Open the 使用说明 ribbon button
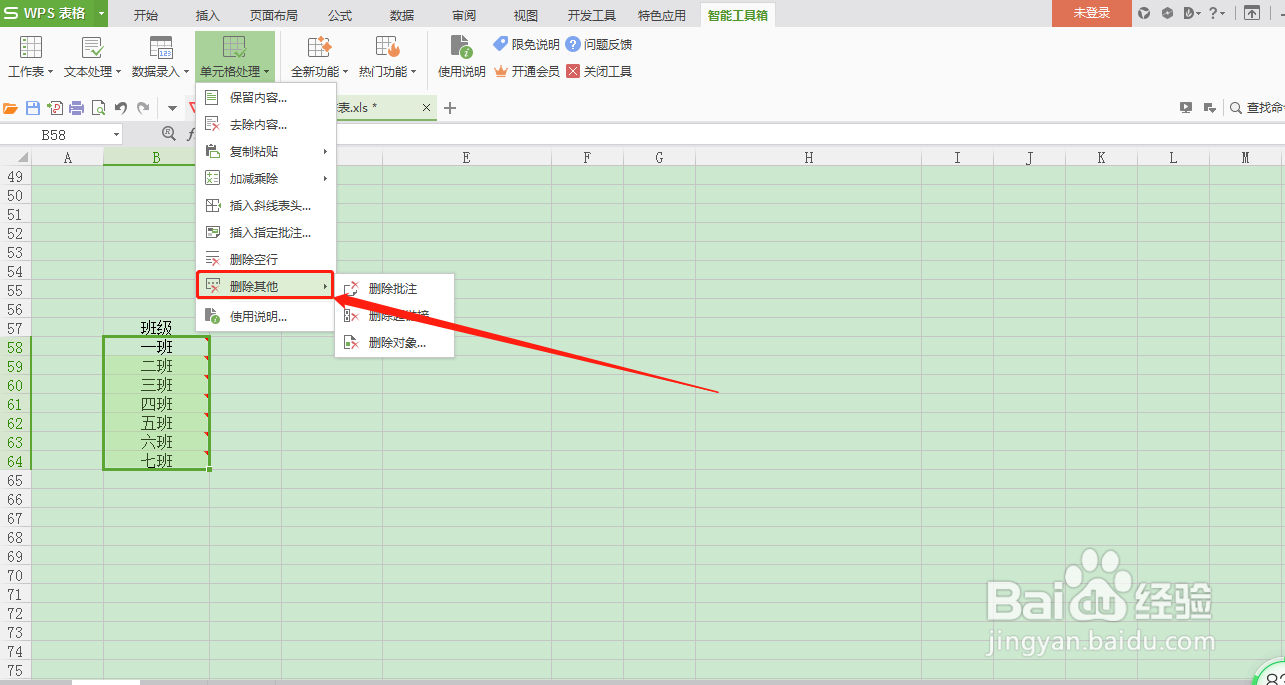Image resolution: width=1285 pixels, height=685 pixels. (x=461, y=57)
